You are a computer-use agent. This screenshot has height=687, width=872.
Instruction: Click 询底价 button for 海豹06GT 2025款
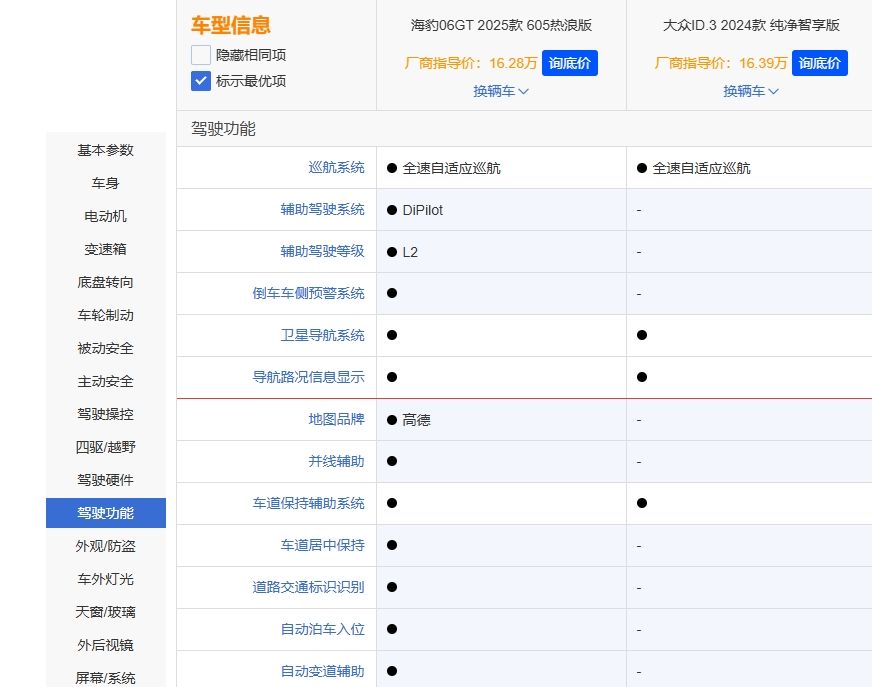coord(570,62)
